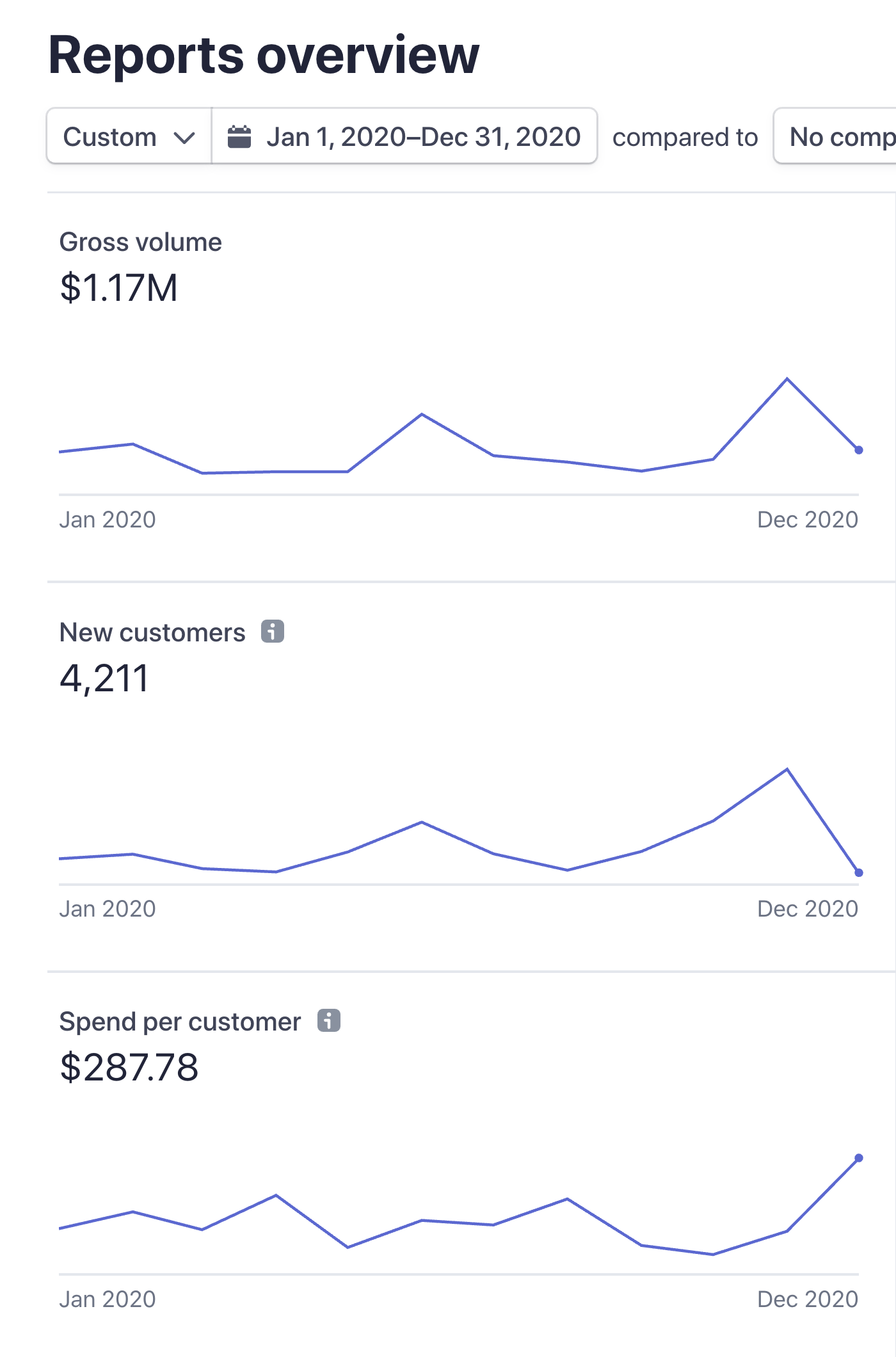Click the Jan 1, 2020–Dec 31, 2020 date range

(422, 137)
